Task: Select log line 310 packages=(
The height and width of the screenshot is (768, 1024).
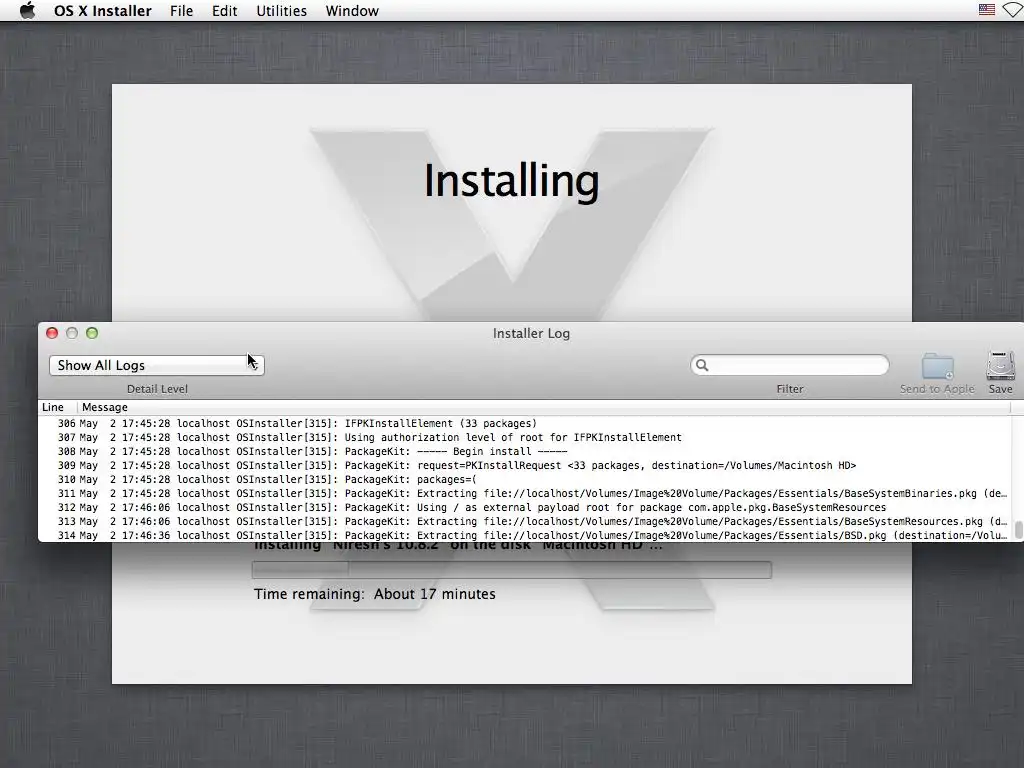Action: coord(525,479)
